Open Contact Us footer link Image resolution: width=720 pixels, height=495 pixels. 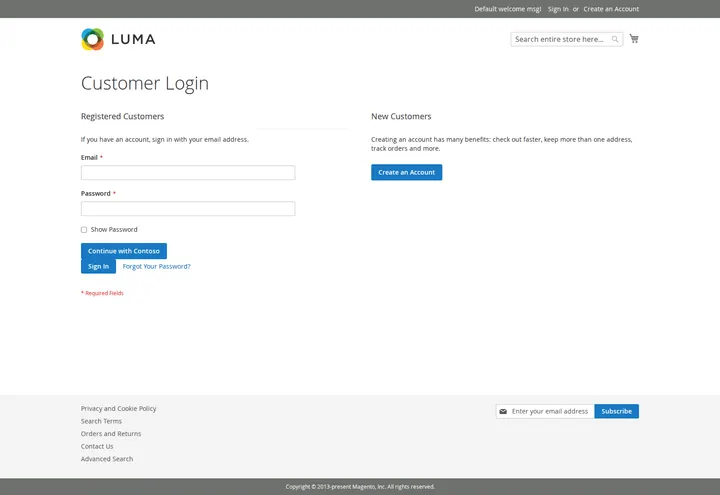click(x=97, y=446)
